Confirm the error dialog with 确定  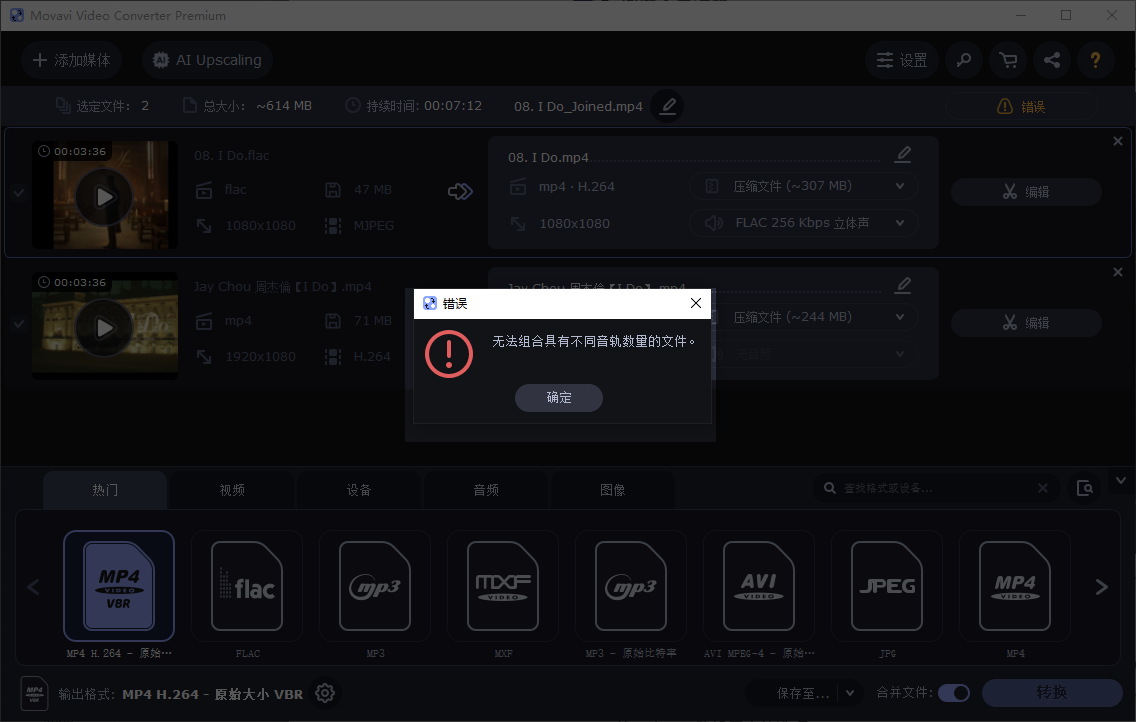click(x=559, y=398)
